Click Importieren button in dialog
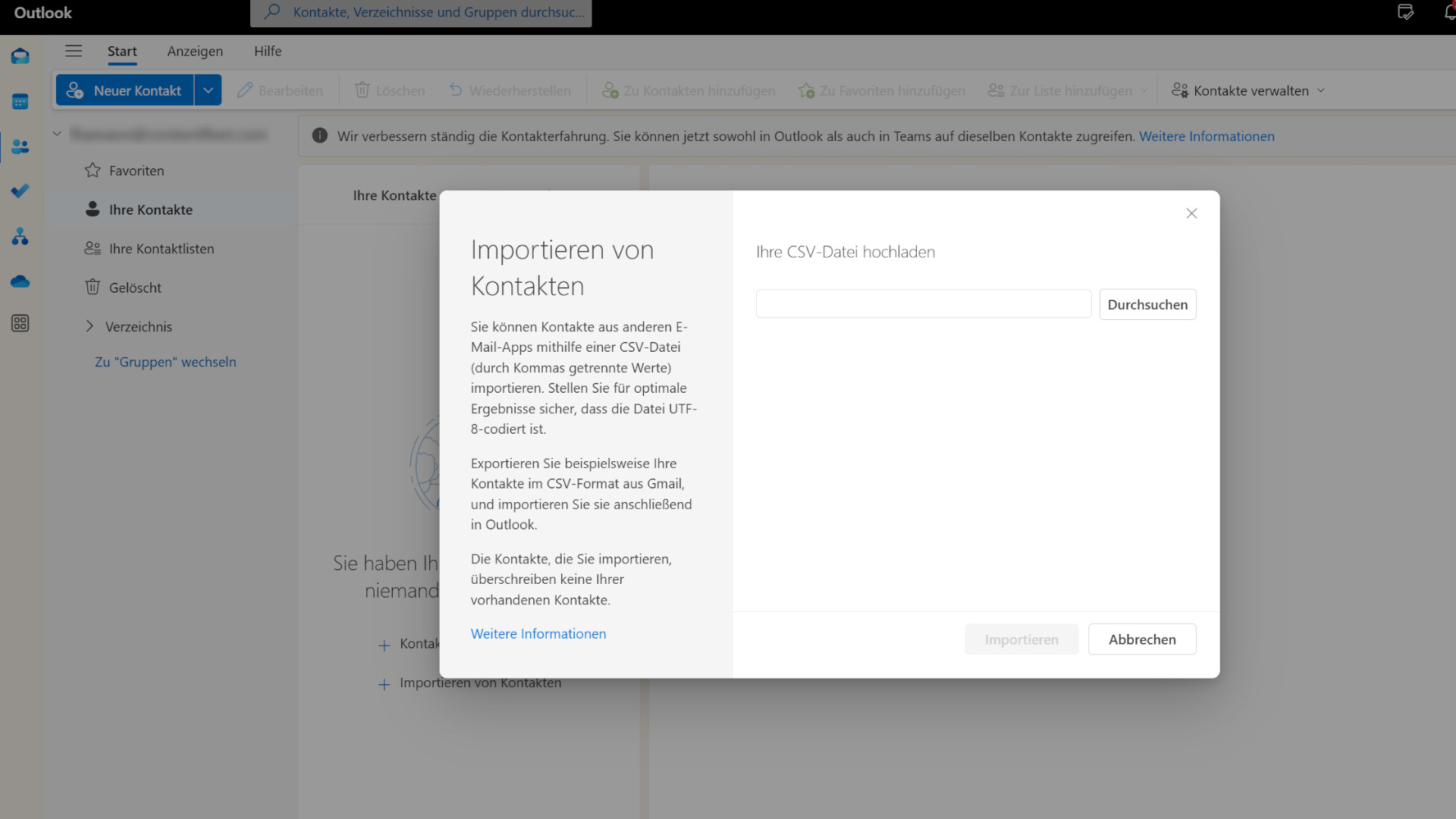Image resolution: width=1456 pixels, height=819 pixels. [x=1021, y=639]
